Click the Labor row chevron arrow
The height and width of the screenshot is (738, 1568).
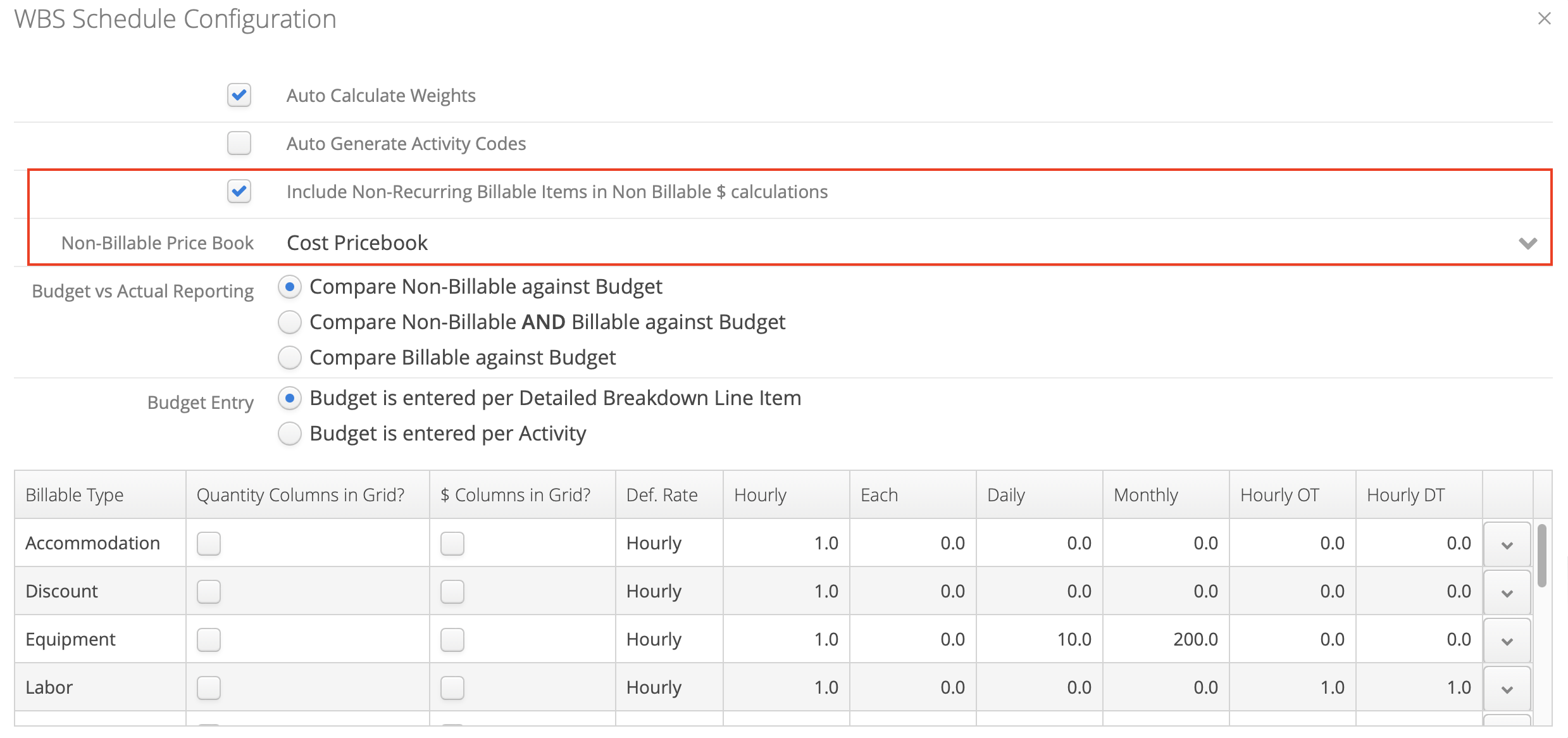point(1507,689)
